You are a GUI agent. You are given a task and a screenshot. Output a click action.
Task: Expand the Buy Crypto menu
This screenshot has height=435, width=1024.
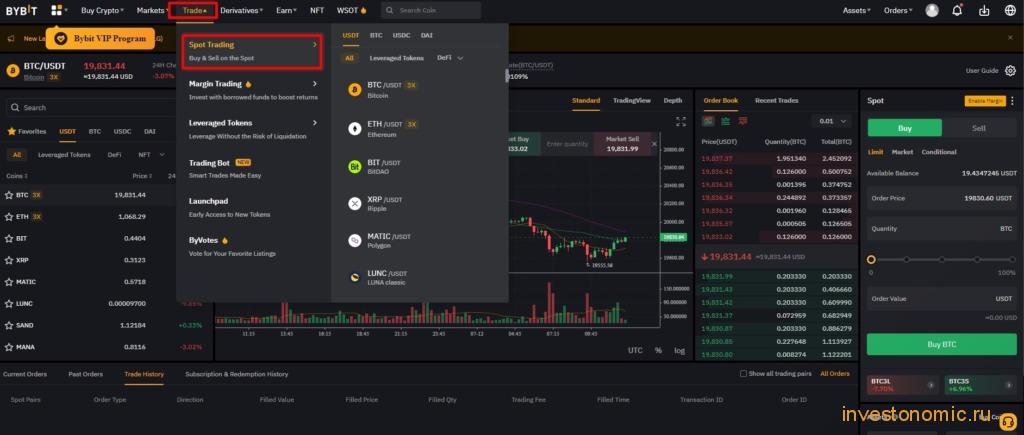(x=103, y=10)
